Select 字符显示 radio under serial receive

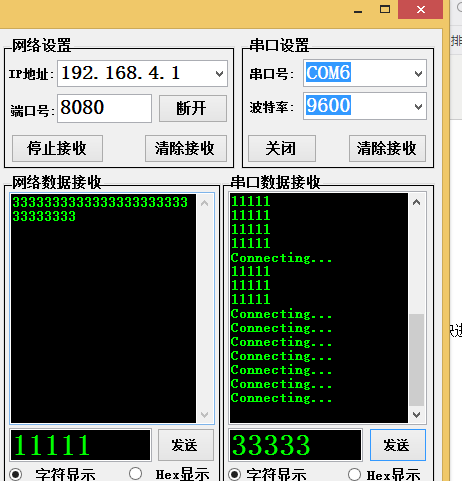click(235, 474)
